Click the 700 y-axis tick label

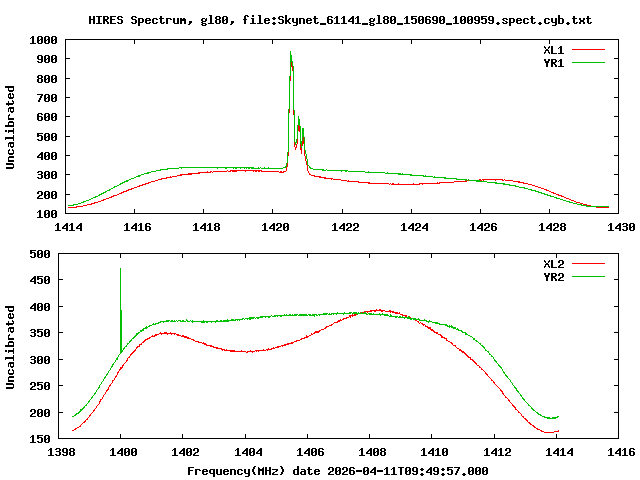point(47,98)
